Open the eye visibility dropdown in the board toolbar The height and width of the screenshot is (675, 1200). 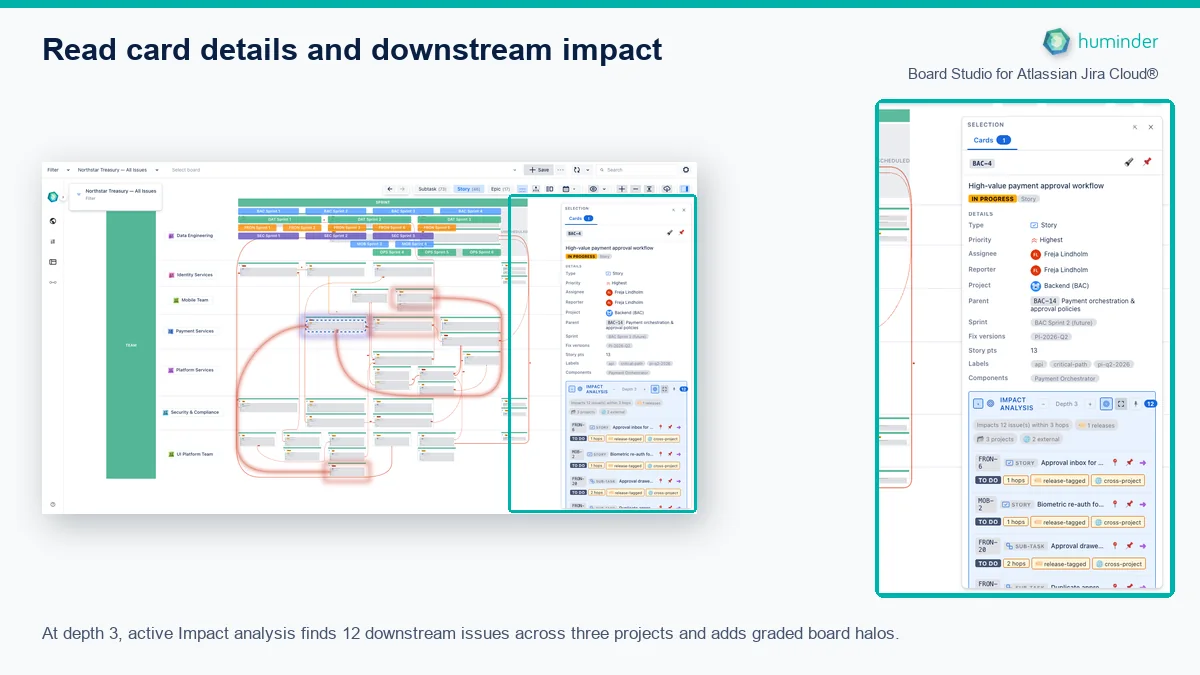(598, 189)
